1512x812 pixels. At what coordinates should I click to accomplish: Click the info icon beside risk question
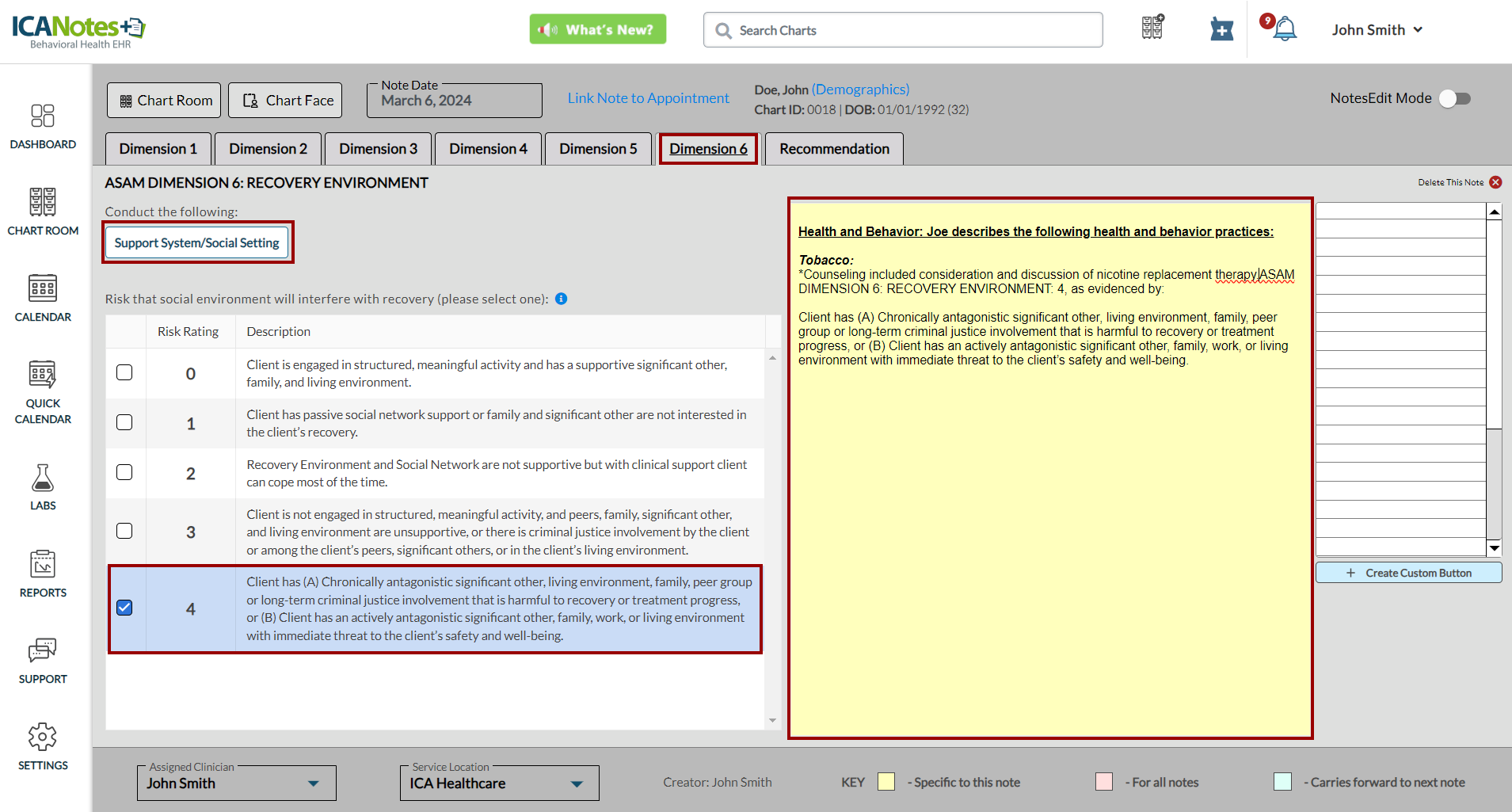(561, 299)
